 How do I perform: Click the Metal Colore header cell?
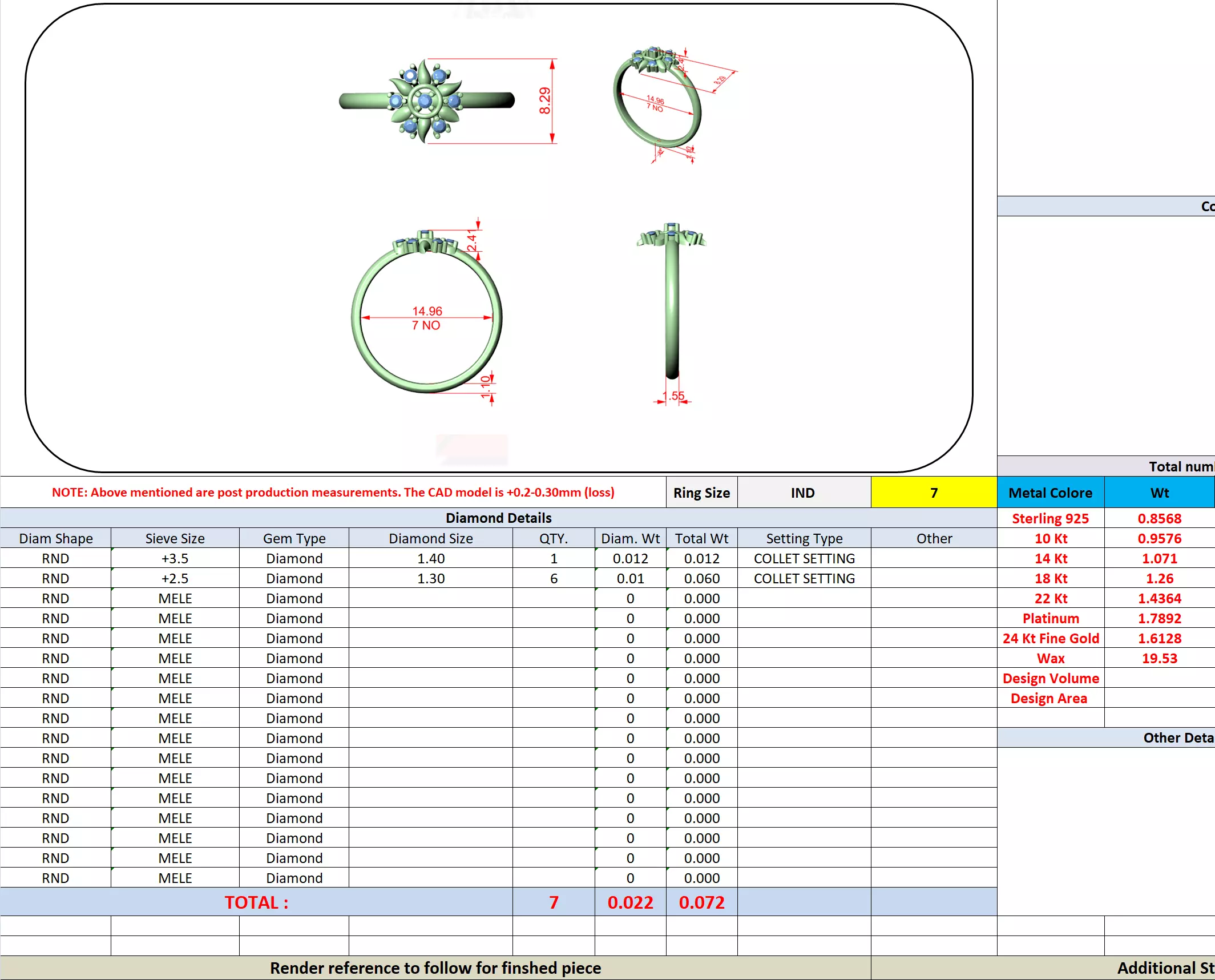(x=1050, y=493)
